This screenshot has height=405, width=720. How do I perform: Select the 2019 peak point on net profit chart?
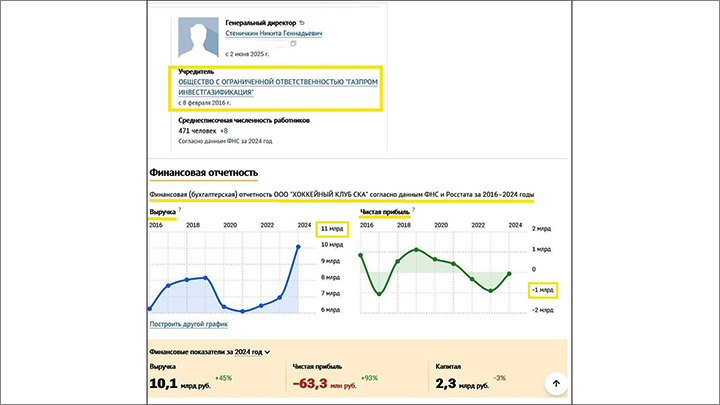(x=415, y=249)
